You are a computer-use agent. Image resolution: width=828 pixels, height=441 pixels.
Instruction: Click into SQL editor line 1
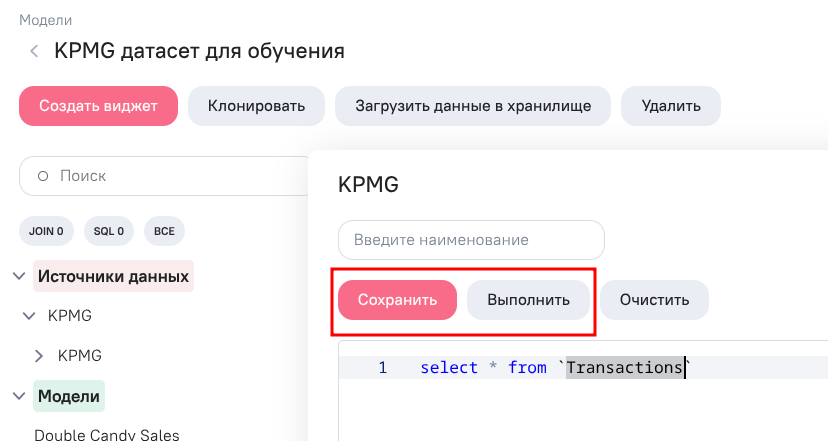pos(583,367)
